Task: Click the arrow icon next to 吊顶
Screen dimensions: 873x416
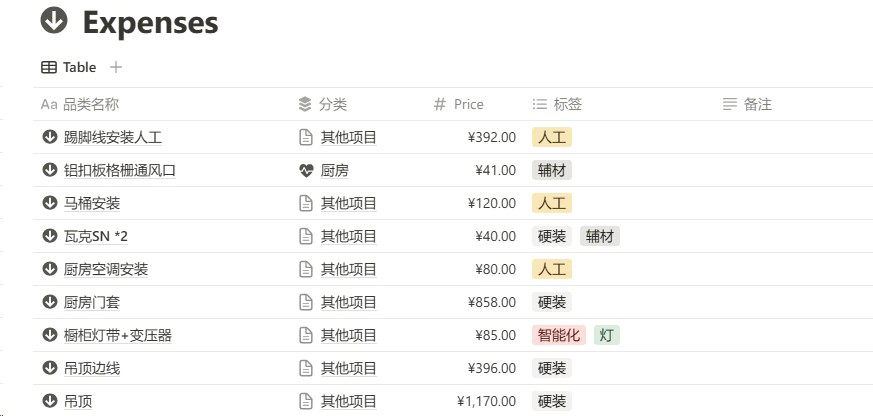Action: click(x=49, y=401)
